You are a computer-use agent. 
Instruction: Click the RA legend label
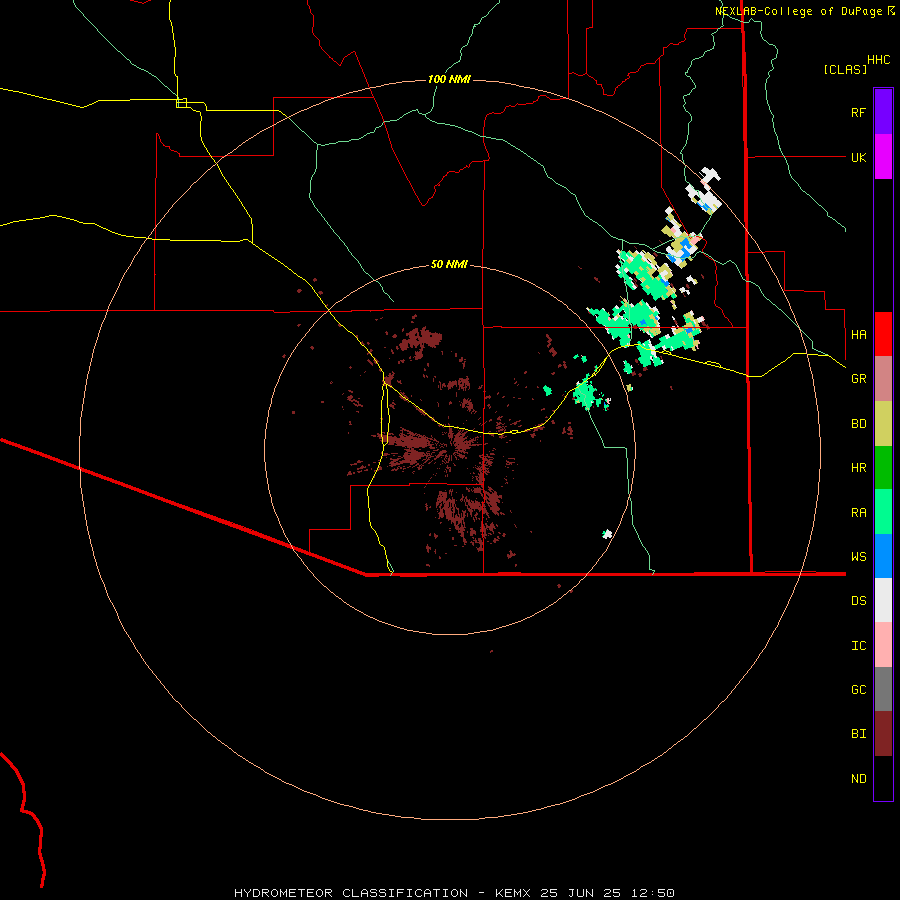[858, 513]
